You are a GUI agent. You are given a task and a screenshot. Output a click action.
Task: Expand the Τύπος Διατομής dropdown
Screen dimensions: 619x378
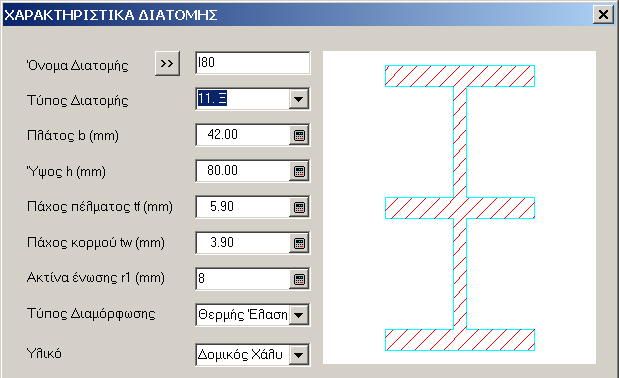coord(299,99)
